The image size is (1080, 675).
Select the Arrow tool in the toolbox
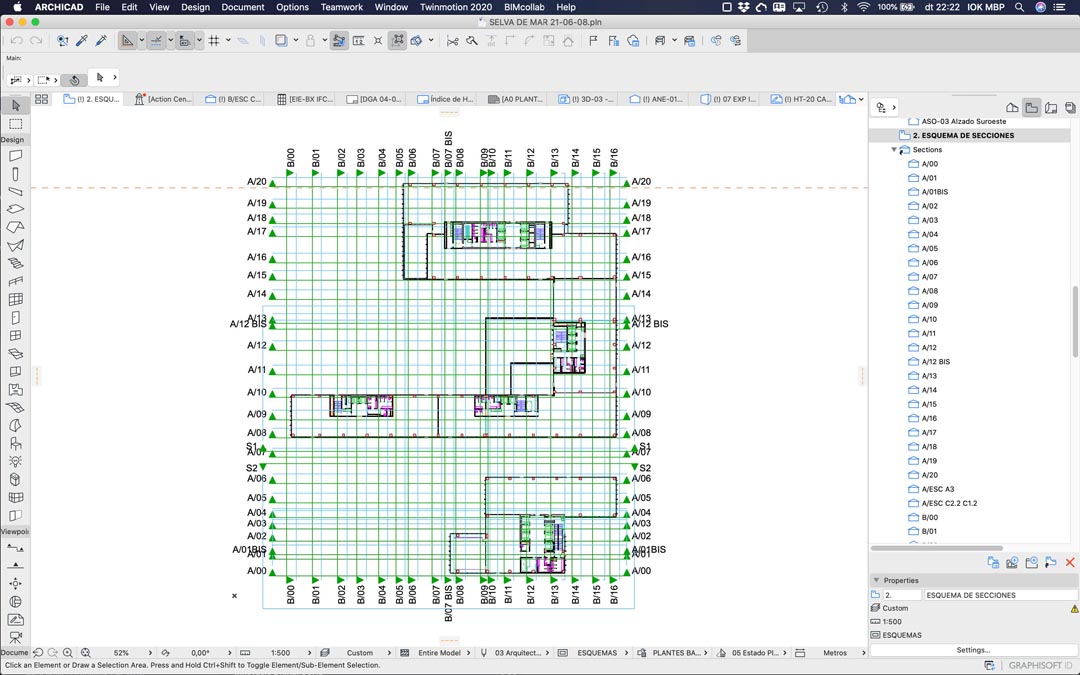click(15, 105)
